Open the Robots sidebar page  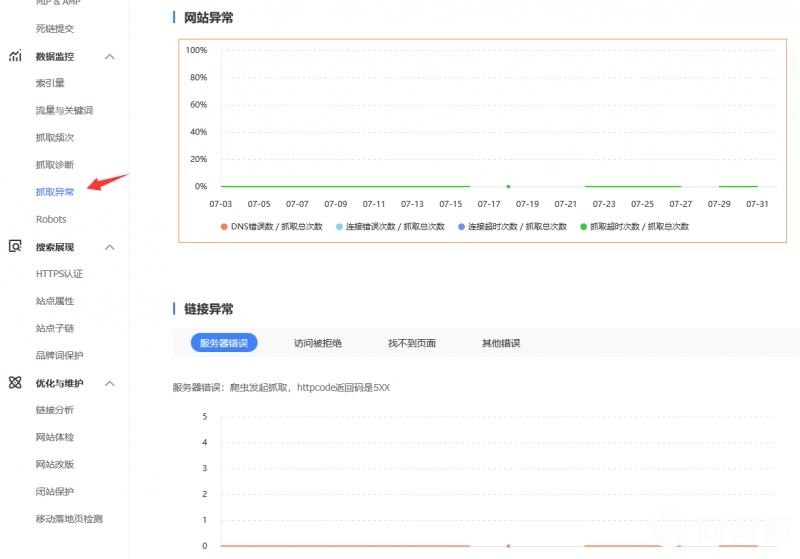click(x=51, y=219)
